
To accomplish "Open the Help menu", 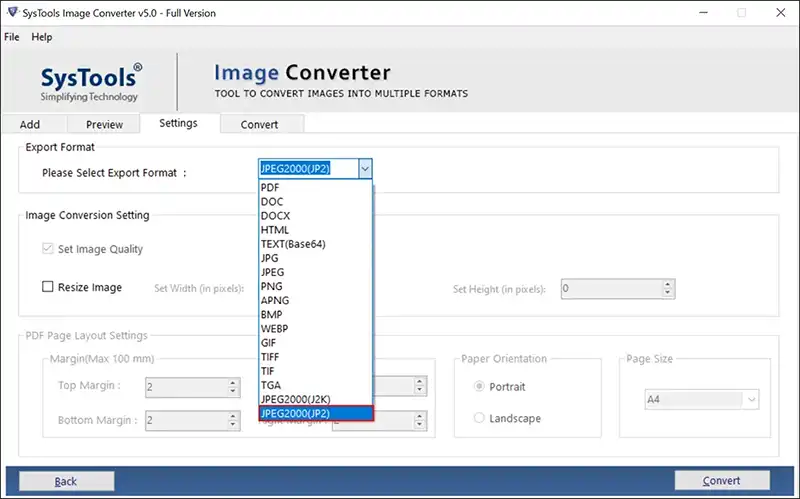I will click(41, 37).
